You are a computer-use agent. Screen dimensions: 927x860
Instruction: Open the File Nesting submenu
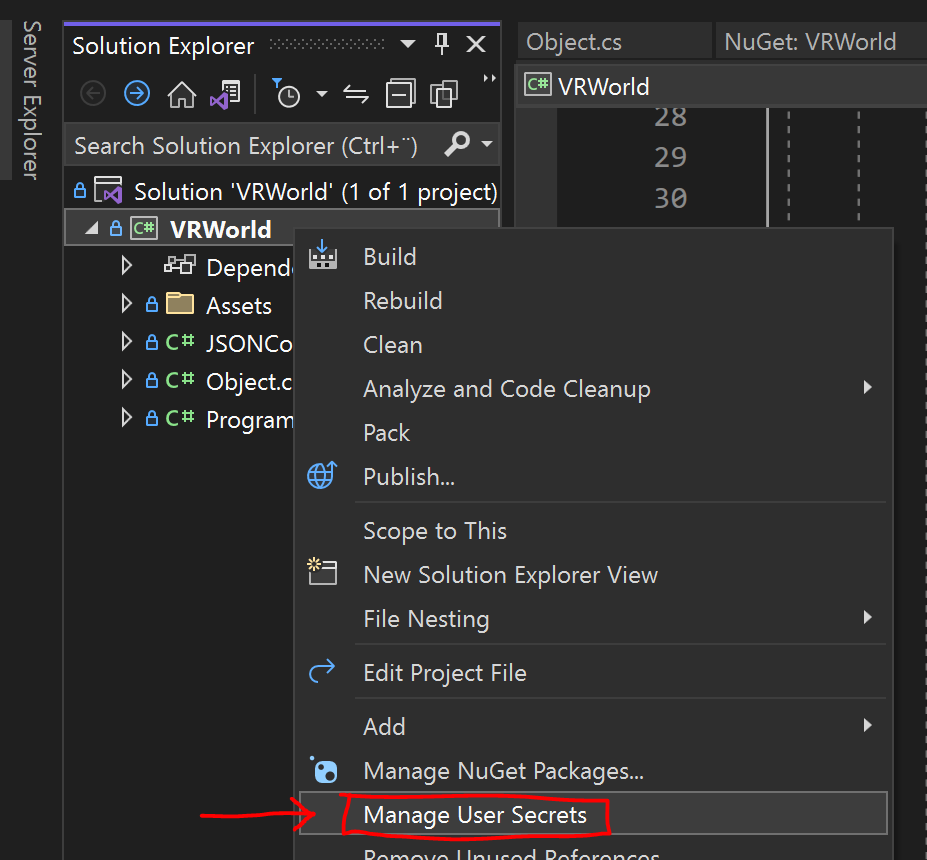coord(592,619)
